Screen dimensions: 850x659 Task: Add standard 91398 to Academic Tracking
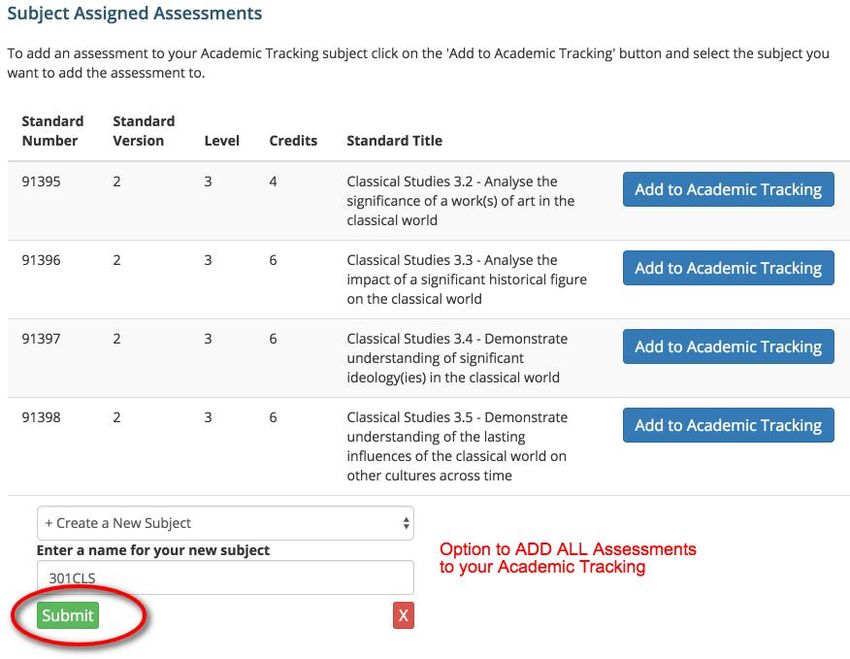[x=728, y=425]
